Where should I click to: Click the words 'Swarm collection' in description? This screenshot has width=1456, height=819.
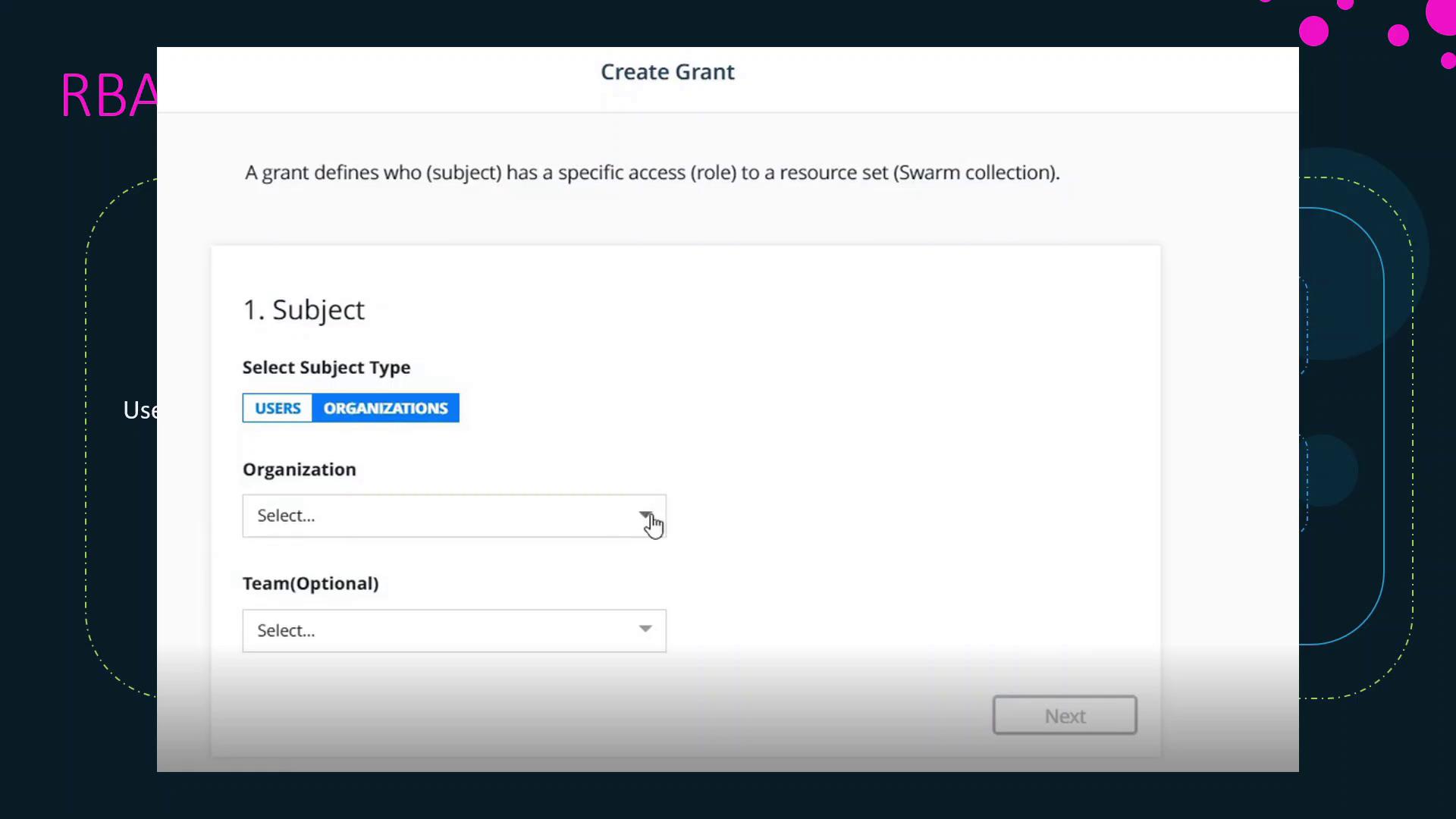click(x=976, y=173)
